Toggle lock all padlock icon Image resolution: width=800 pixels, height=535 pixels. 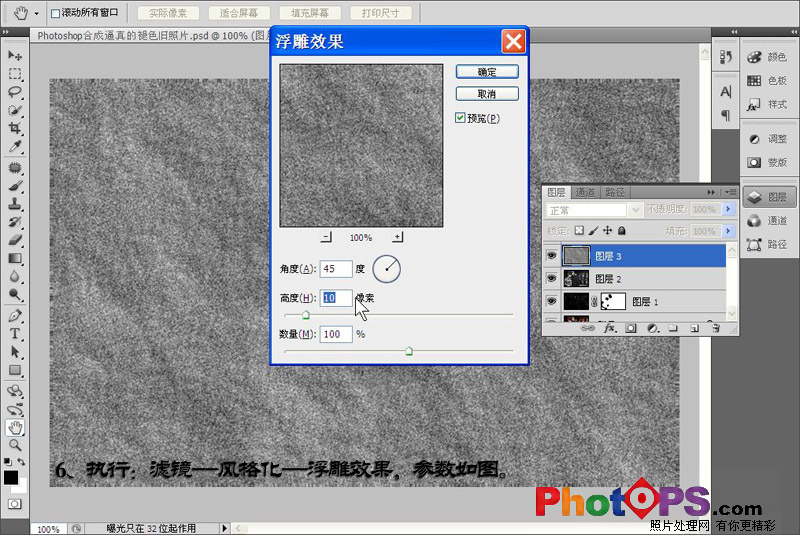pyautogui.click(x=621, y=231)
